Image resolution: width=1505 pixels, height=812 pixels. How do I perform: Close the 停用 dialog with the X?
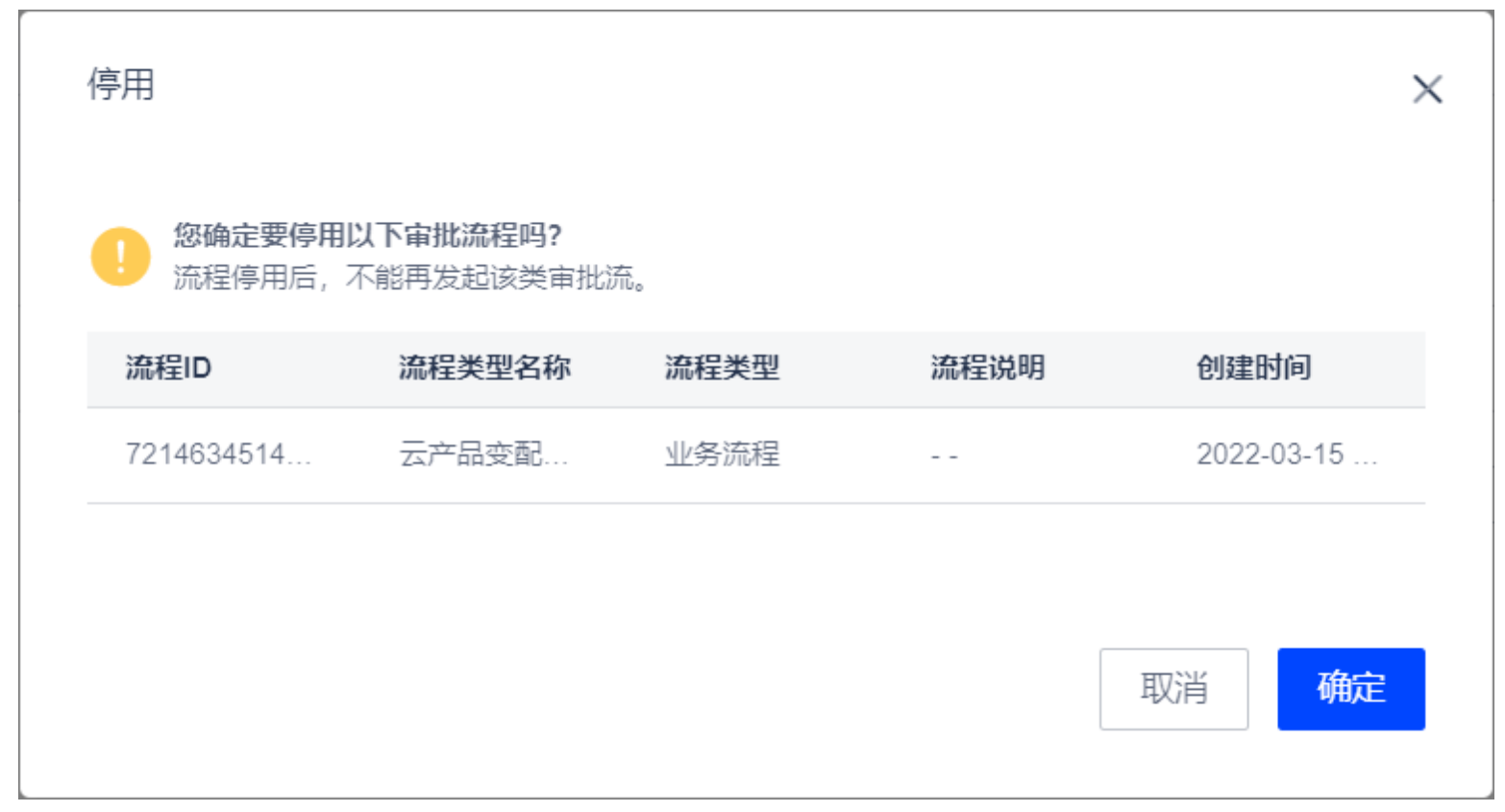point(1427,89)
